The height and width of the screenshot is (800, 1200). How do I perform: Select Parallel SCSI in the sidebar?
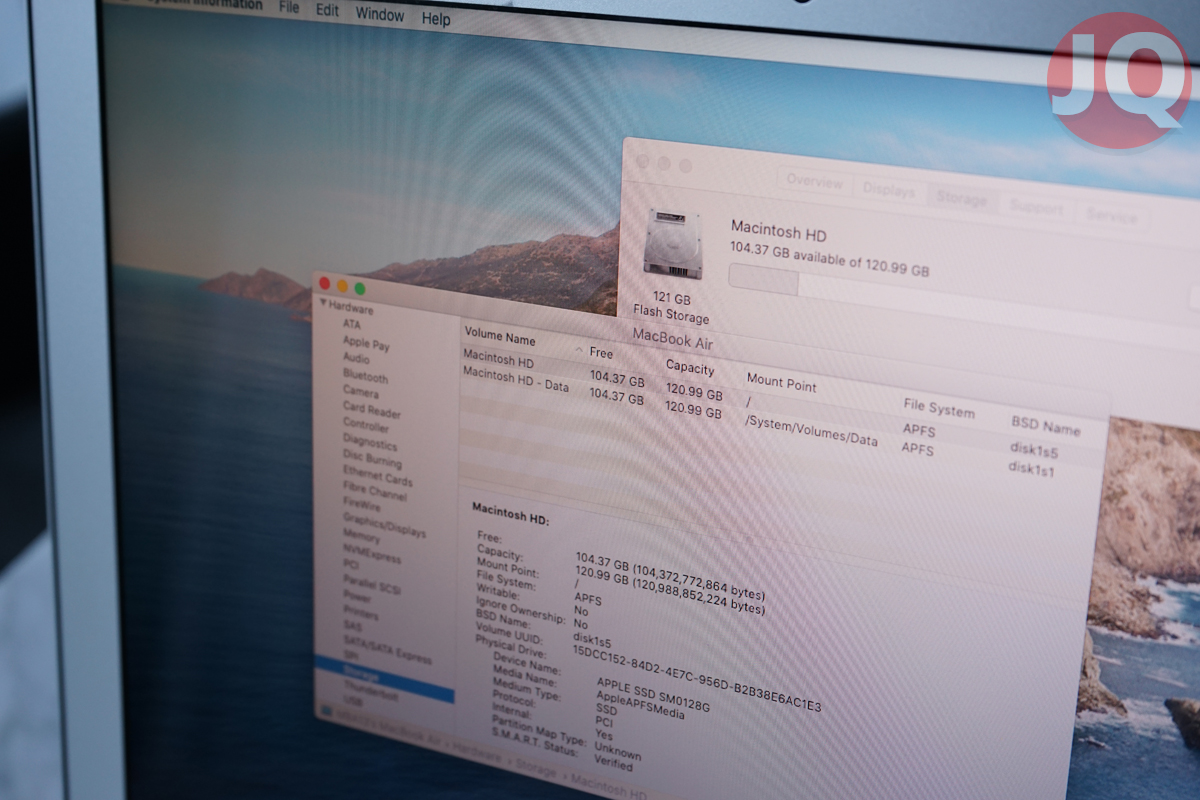[372, 586]
